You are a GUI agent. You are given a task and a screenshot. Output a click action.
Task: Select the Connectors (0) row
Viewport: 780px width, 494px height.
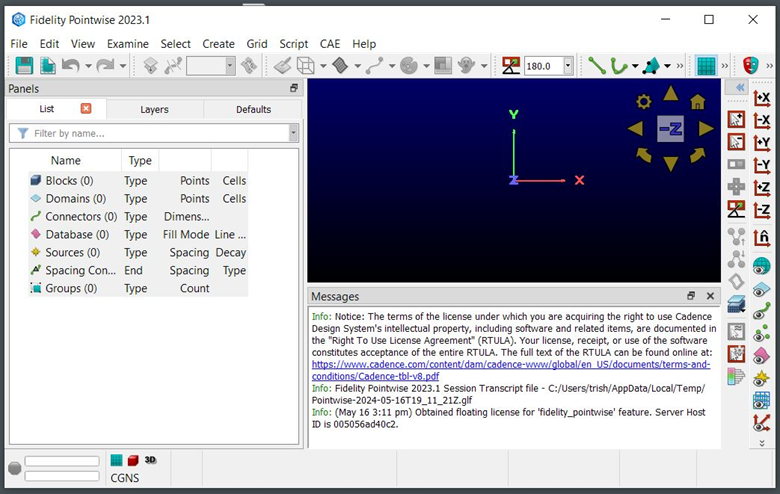click(138, 216)
